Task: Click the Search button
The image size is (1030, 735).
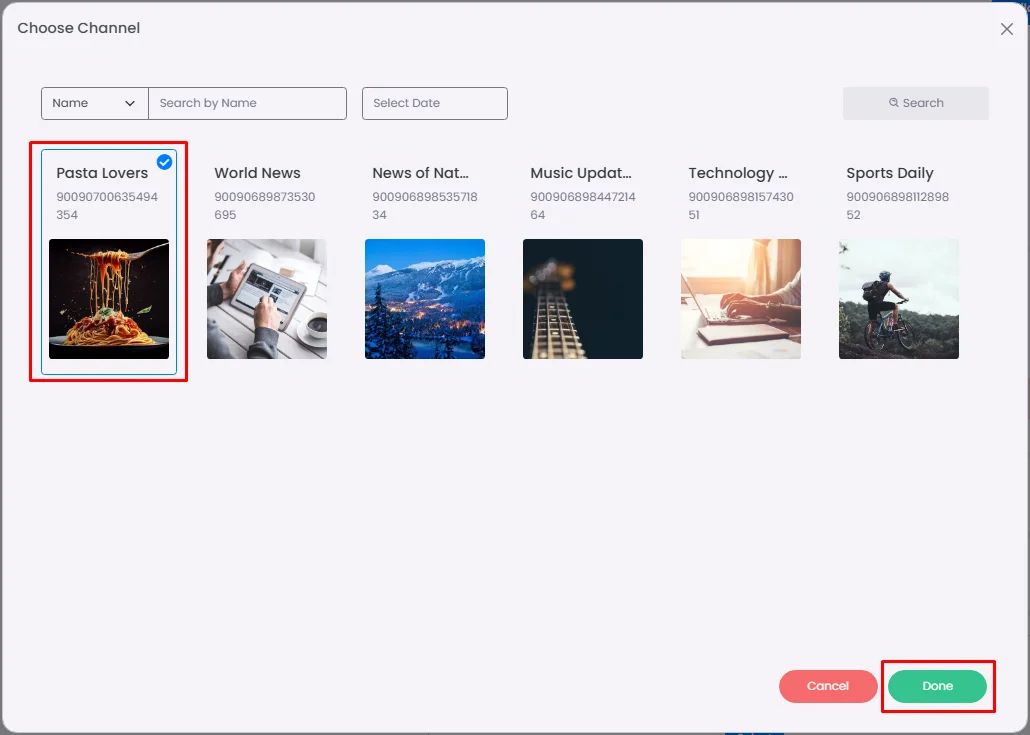Action: coord(916,103)
